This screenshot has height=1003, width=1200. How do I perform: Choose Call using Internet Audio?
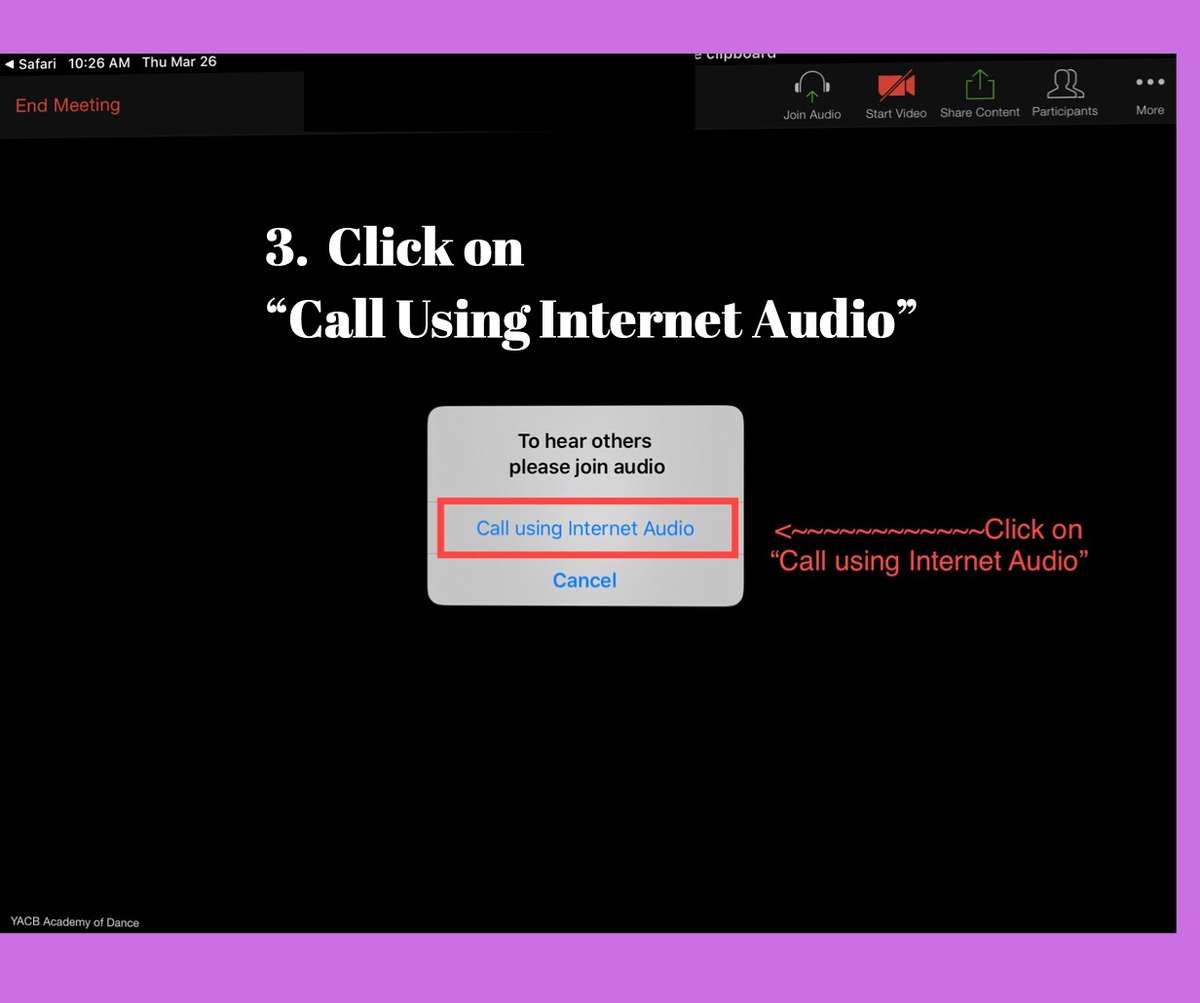coord(585,528)
